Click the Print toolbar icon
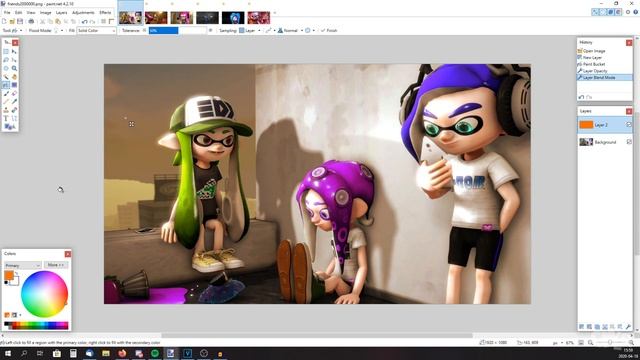The height and width of the screenshot is (360, 640). (31, 21)
